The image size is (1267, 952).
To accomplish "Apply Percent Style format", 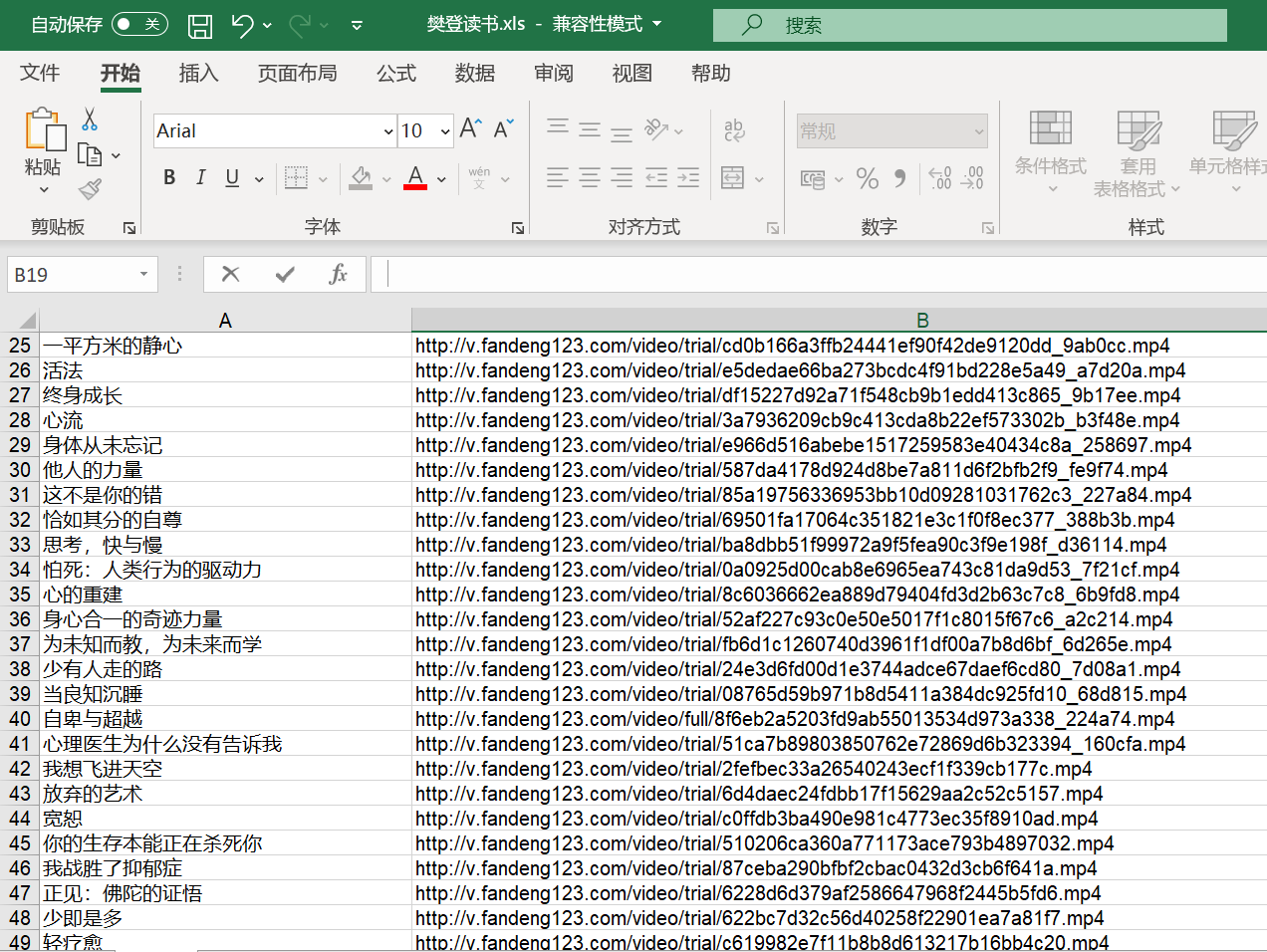I will tap(868, 178).
